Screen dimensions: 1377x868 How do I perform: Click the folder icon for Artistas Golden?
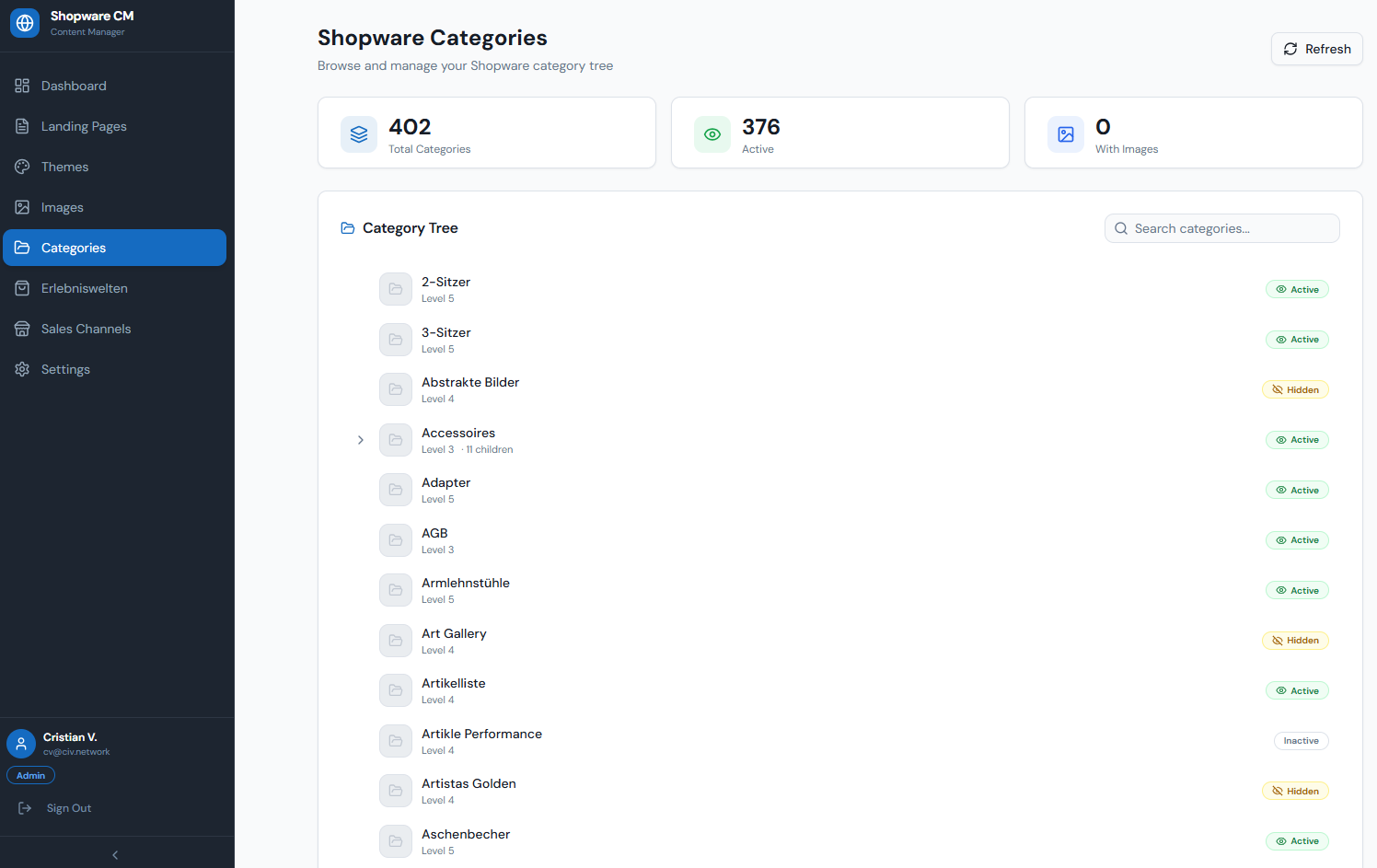(x=396, y=791)
